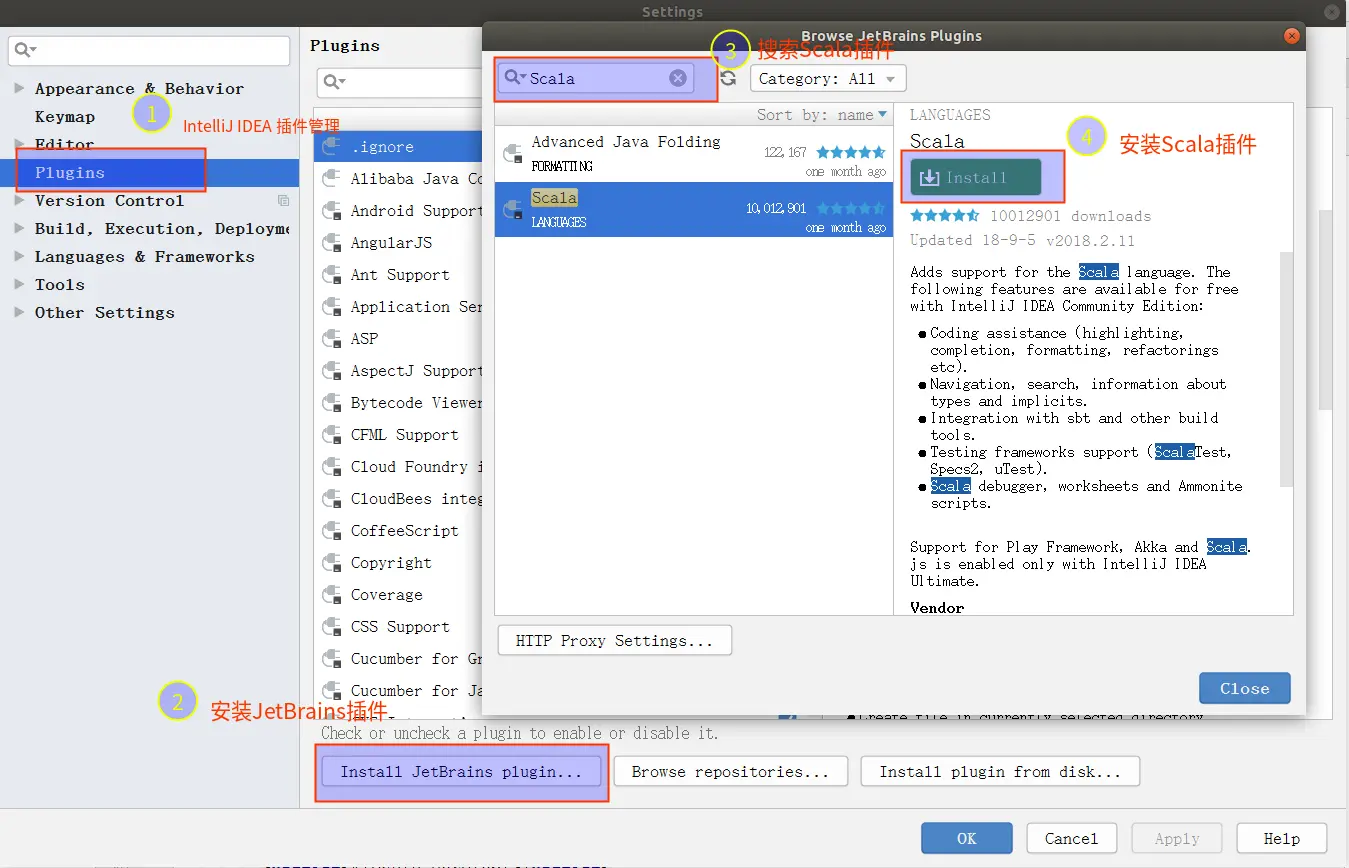Click Install JetBrains plugin button
Screen dimensions: 1349x868
[x=460, y=771]
